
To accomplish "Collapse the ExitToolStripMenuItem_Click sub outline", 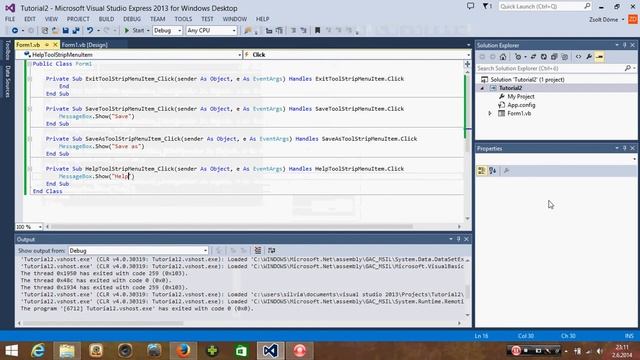I will [x=29, y=79].
